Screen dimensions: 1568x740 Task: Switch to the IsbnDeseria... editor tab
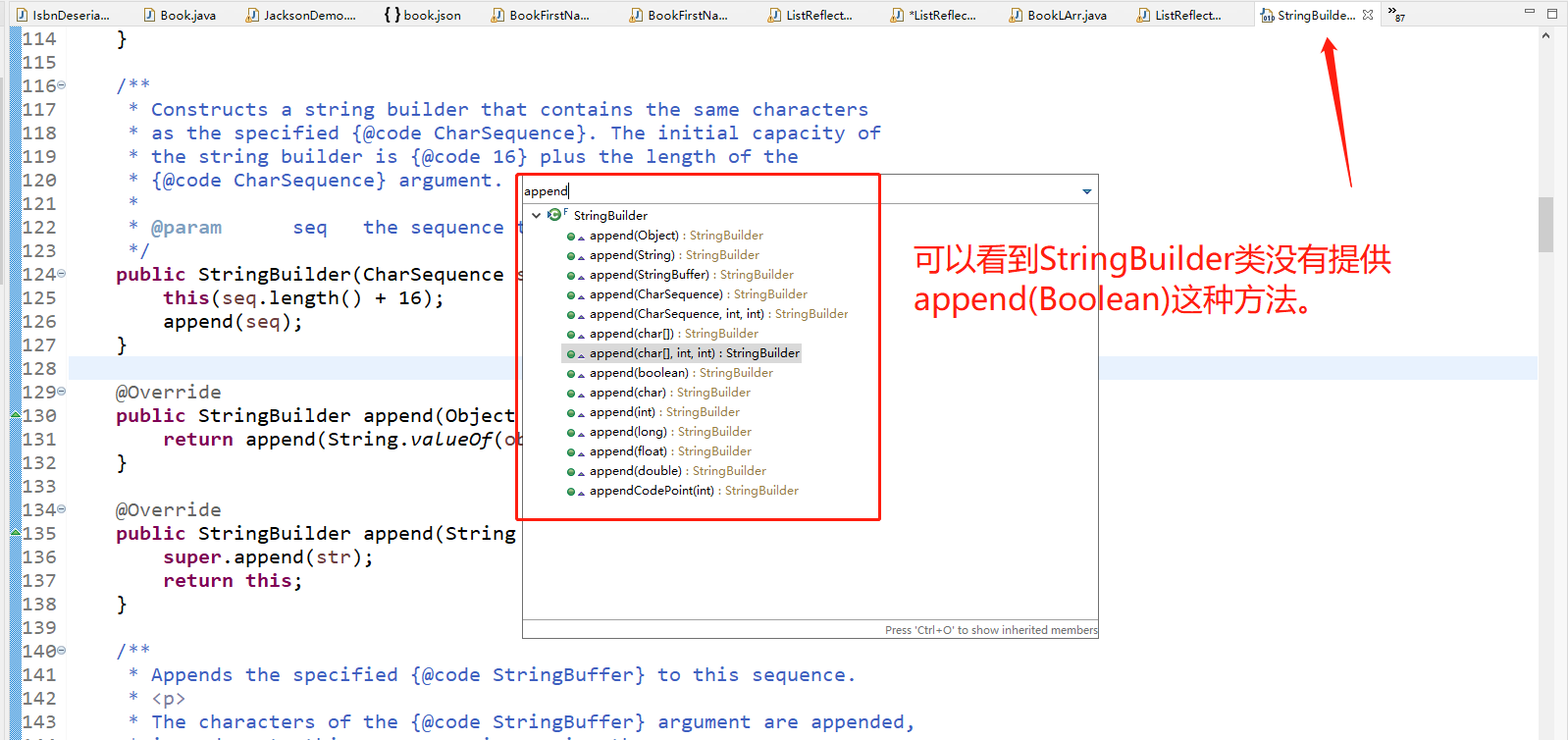[x=64, y=15]
